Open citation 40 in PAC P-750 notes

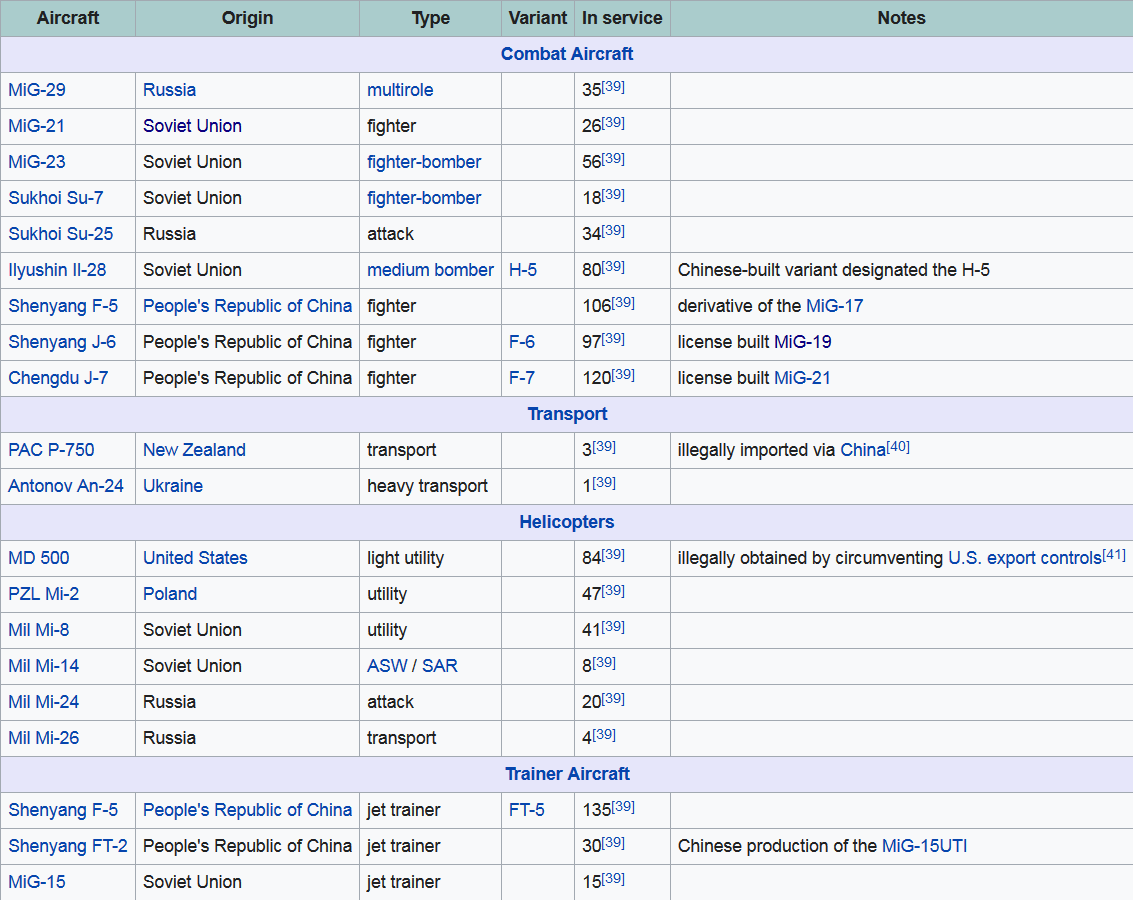tap(898, 446)
